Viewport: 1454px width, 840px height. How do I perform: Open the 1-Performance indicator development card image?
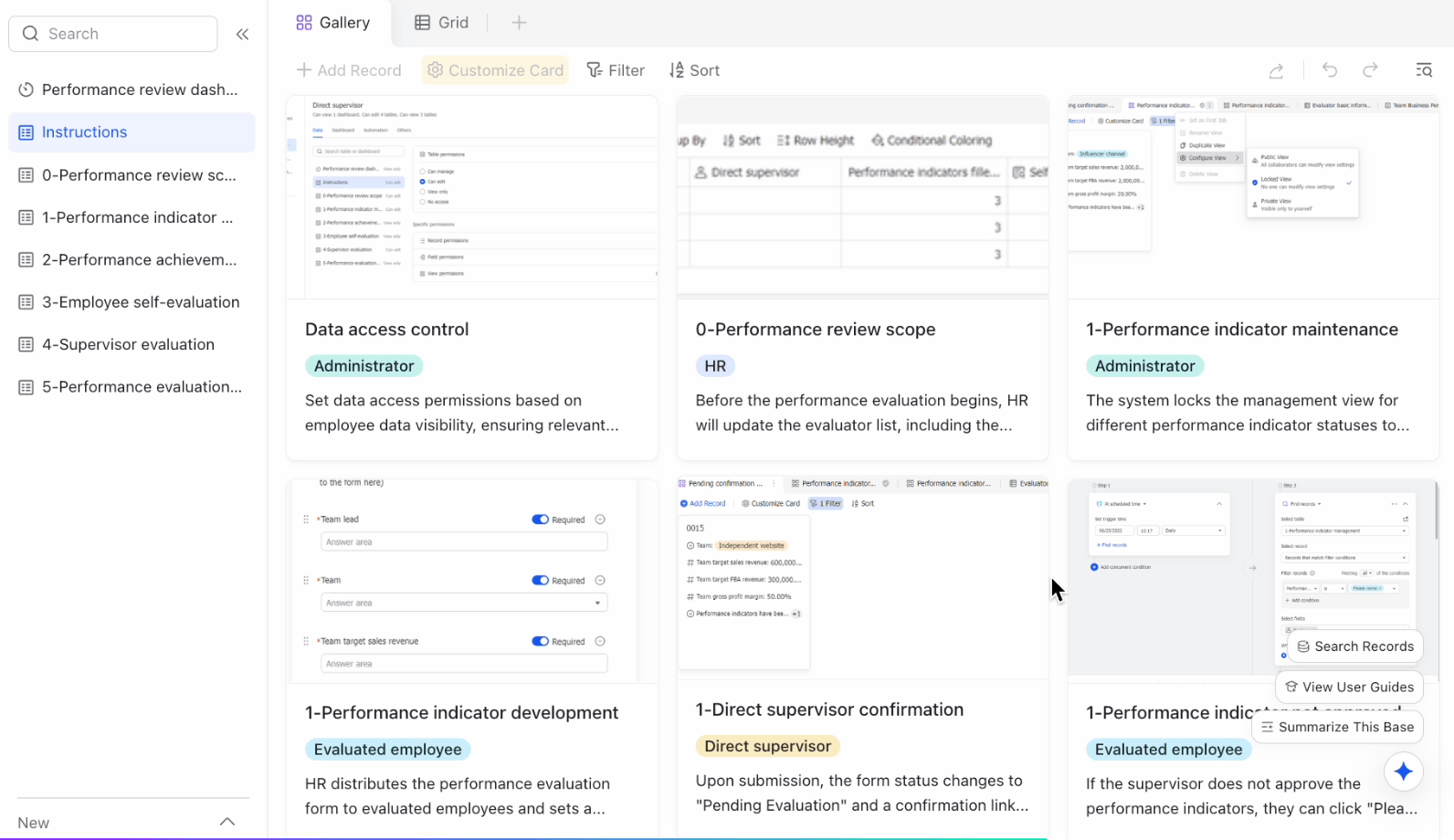[472, 581]
